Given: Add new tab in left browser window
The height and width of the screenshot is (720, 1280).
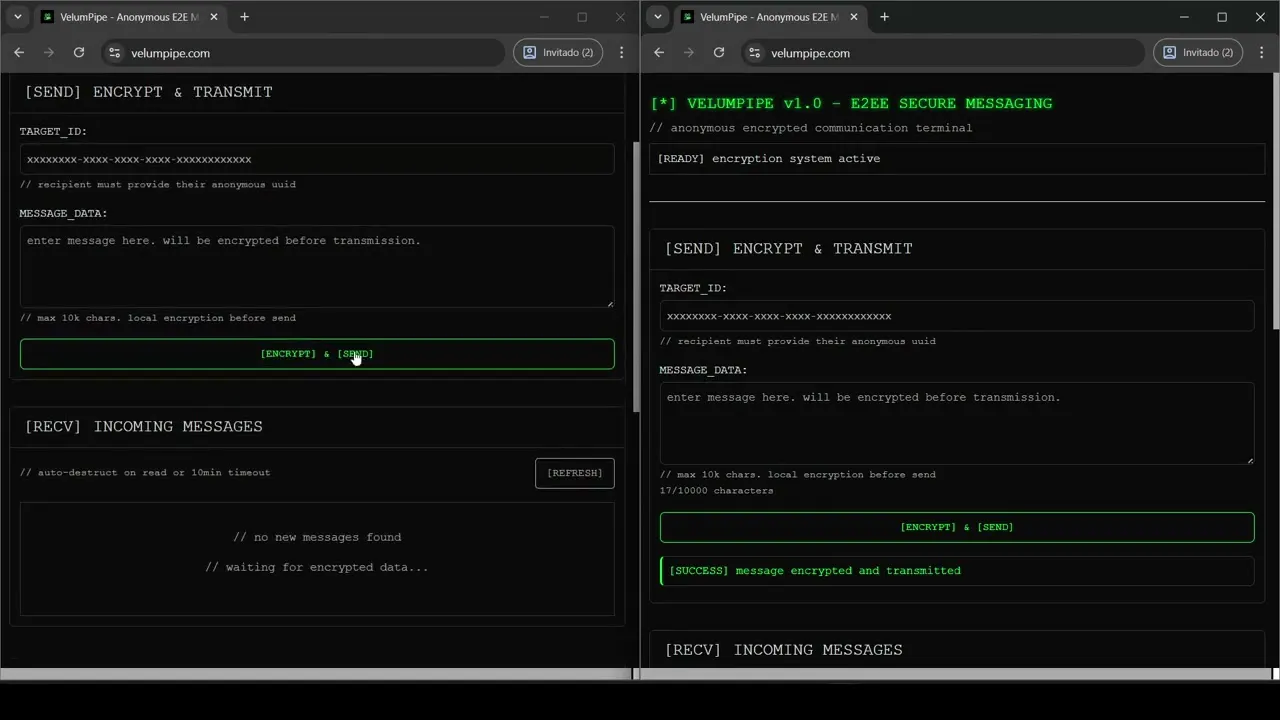Looking at the screenshot, I should pyautogui.click(x=244, y=17).
